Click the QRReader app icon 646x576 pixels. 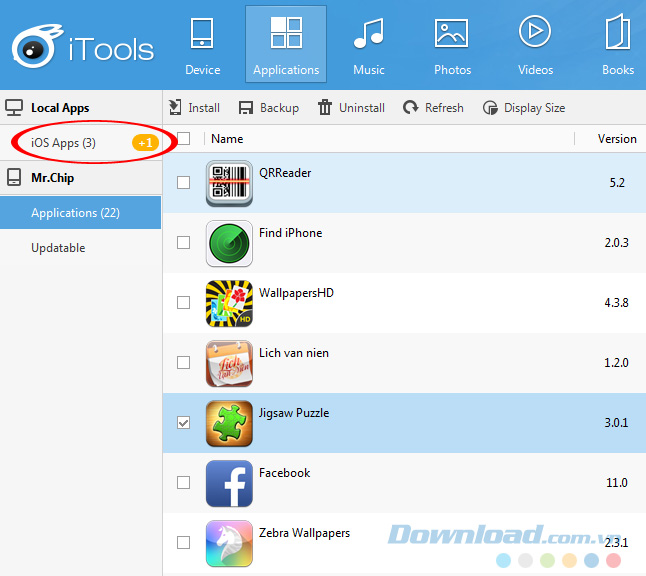[x=229, y=183]
